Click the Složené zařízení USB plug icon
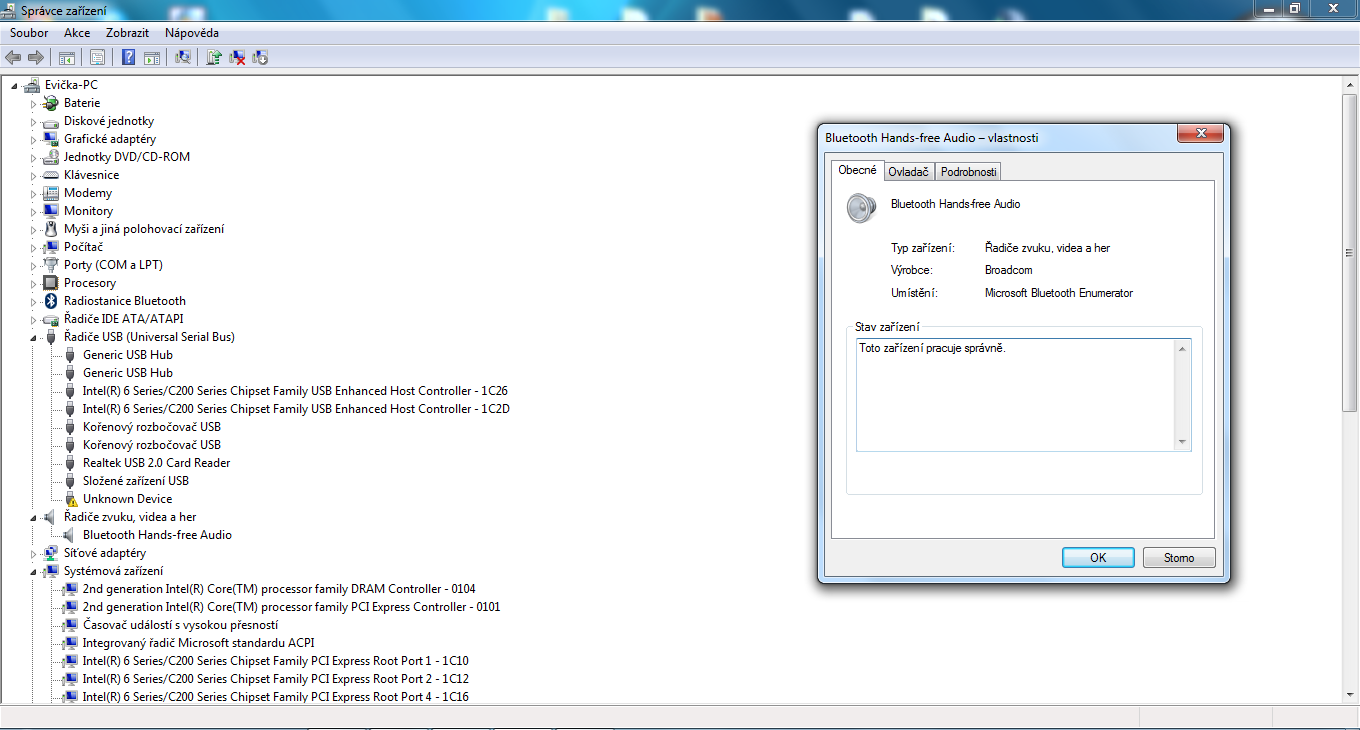This screenshot has height=730, width=1360. tap(71, 481)
